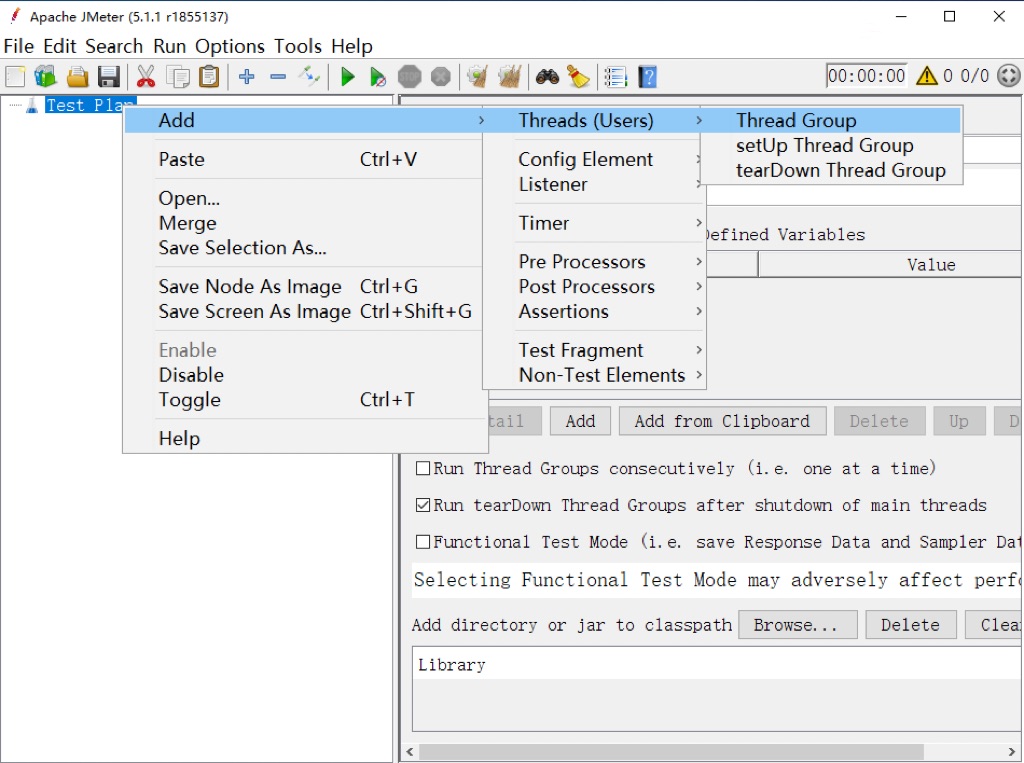Select Help in context menu
The height and width of the screenshot is (763, 1024).
(305, 438)
